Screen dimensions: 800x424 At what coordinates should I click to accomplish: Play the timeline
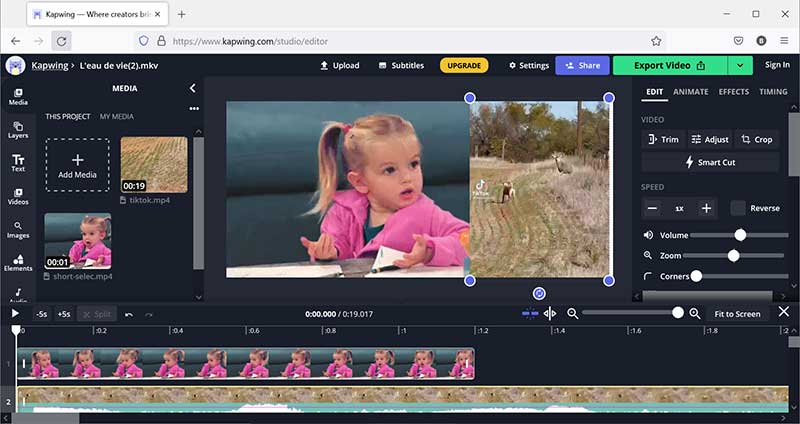click(15, 313)
